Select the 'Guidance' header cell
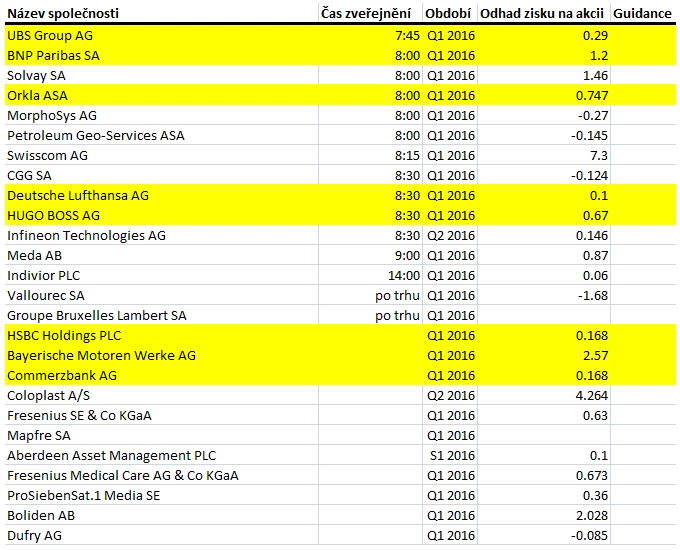 (x=642, y=13)
